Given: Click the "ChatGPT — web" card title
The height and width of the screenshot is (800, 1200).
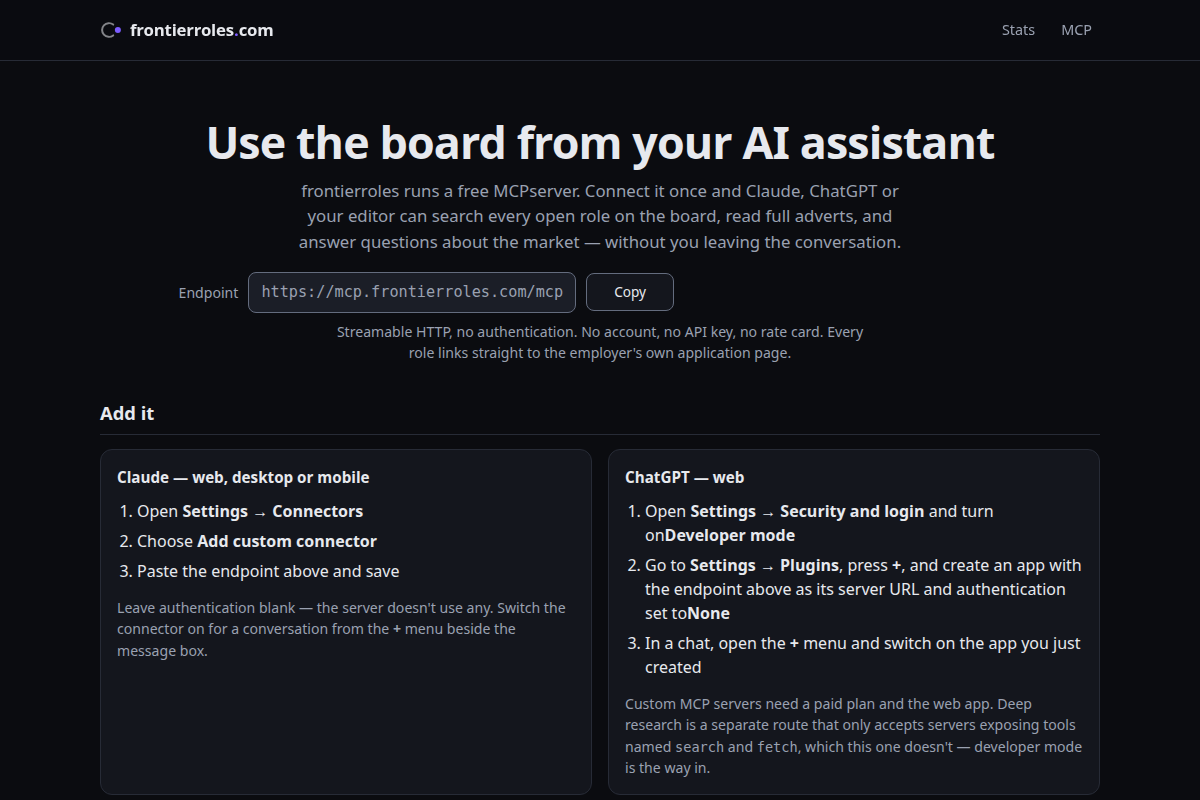Looking at the screenshot, I should [x=685, y=478].
